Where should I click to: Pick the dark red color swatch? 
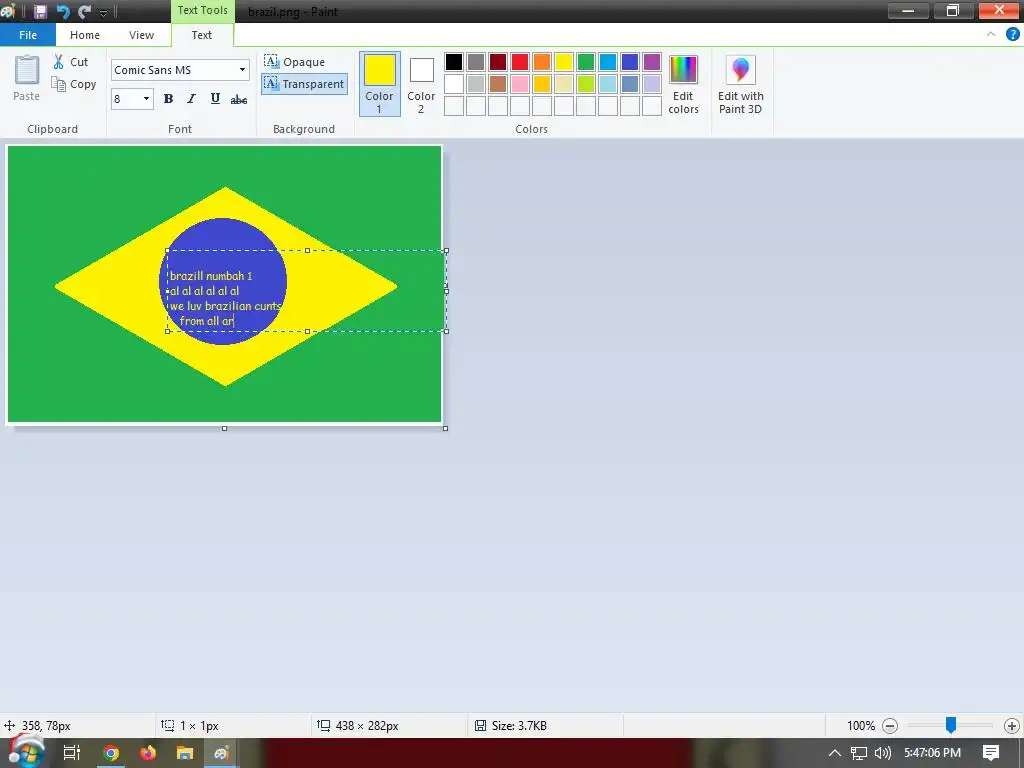coord(498,62)
